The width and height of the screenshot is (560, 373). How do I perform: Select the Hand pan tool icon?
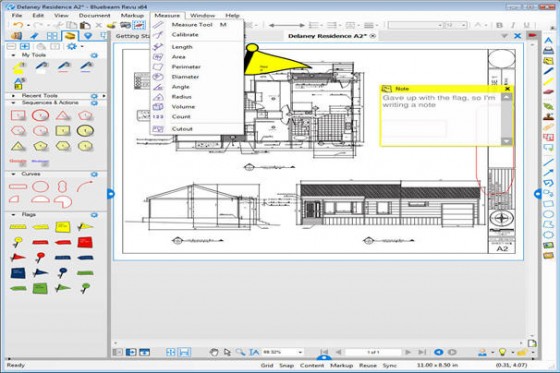click(x=214, y=352)
